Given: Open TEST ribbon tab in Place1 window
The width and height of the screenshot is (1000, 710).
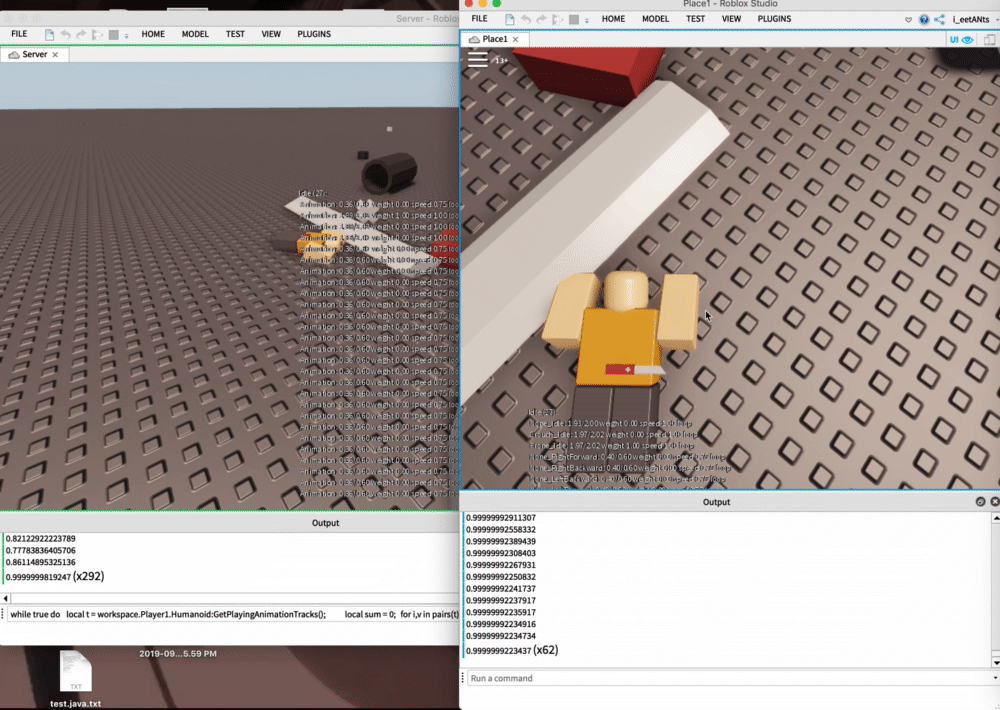Looking at the screenshot, I should 696,18.
